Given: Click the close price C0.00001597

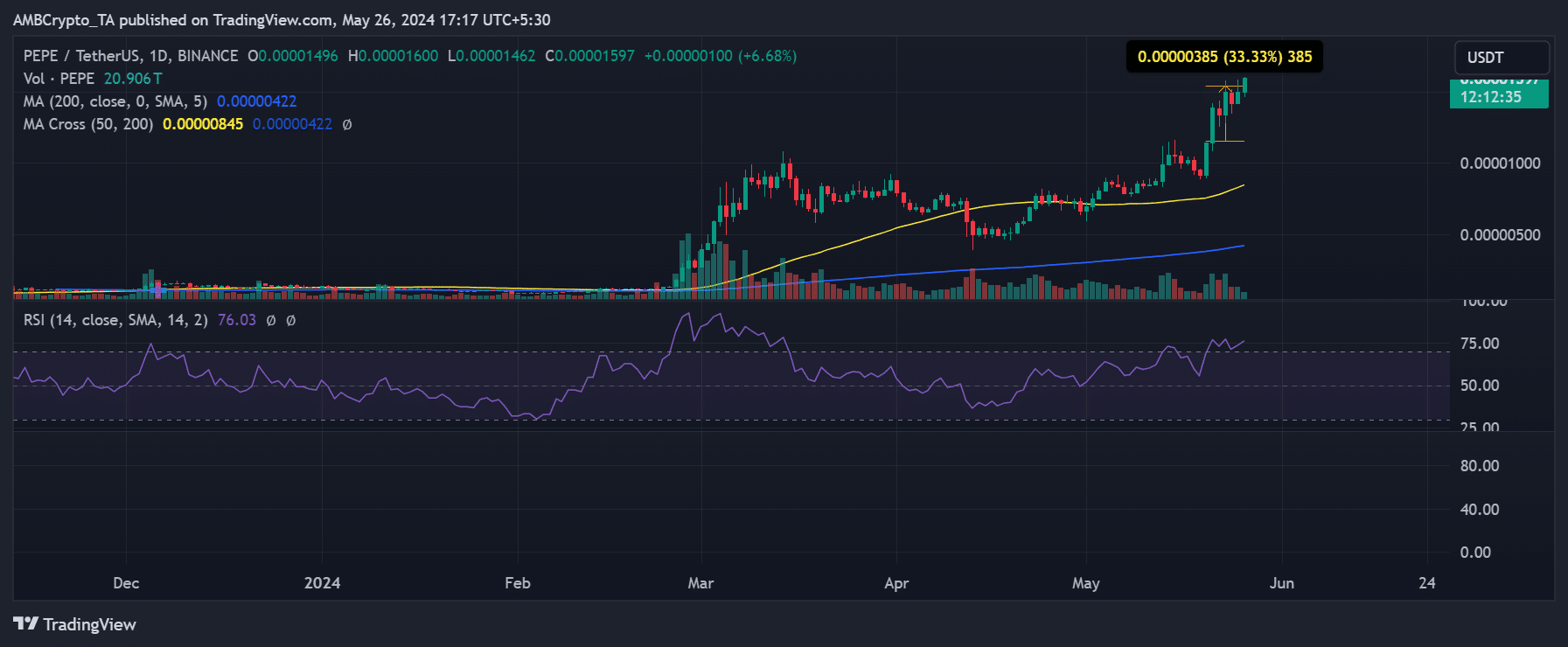Looking at the screenshot, I should [589, 56].
